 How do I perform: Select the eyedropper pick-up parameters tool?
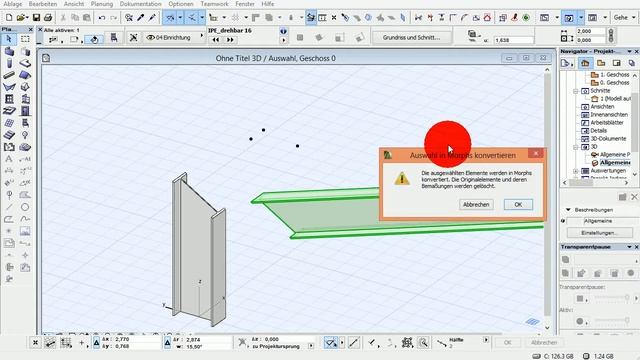click(140, 18)
